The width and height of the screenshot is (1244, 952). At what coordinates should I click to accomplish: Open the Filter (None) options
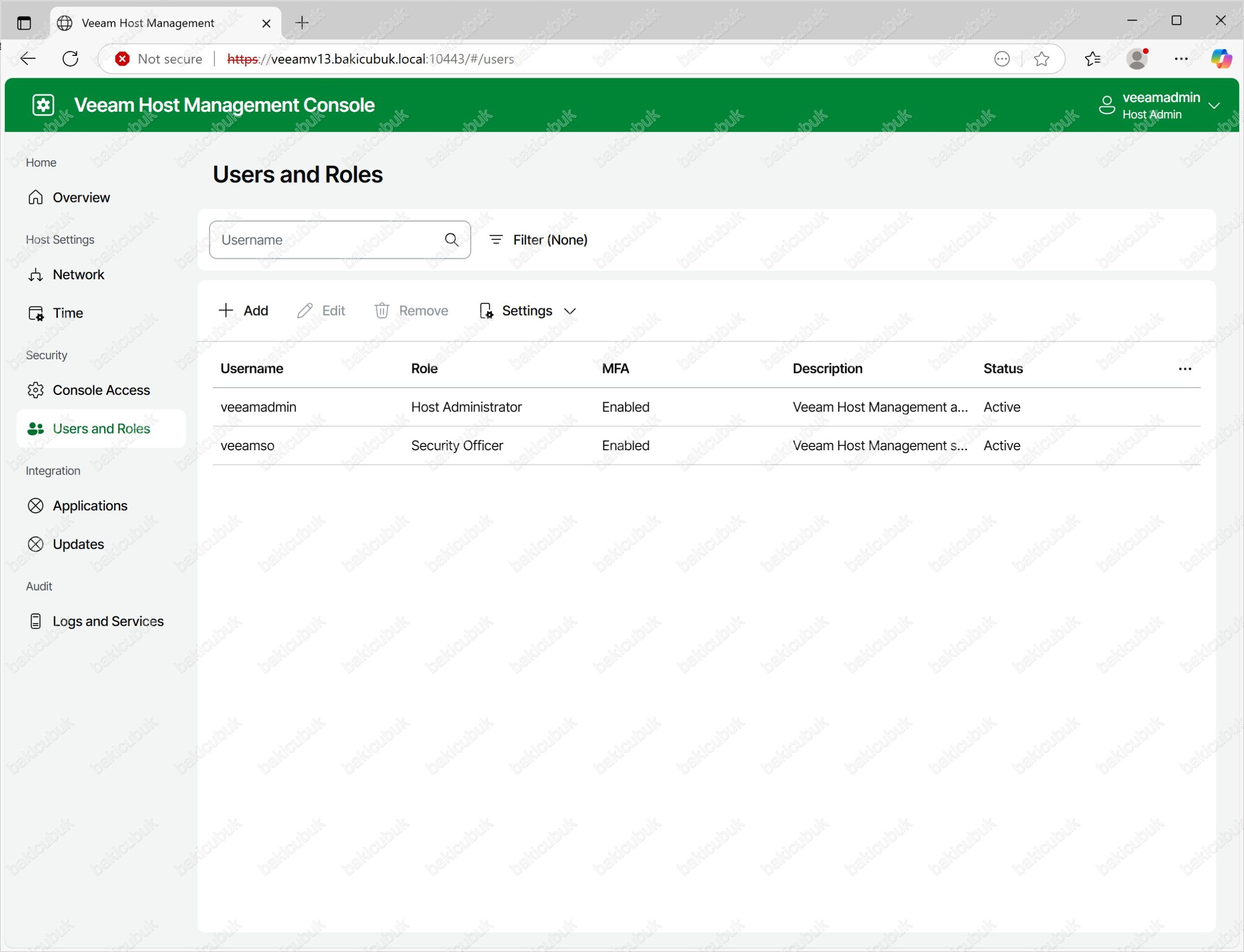tap(538, 240)
